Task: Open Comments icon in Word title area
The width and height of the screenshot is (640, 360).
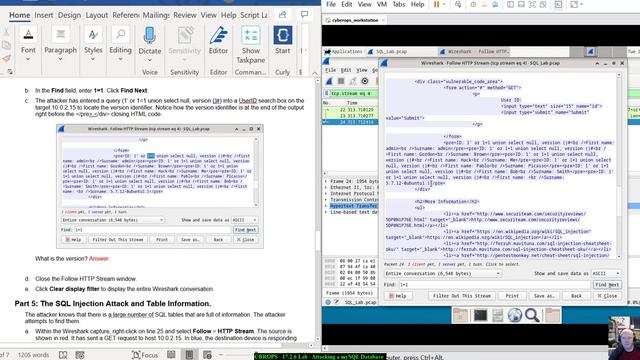Action: (304, 14)
